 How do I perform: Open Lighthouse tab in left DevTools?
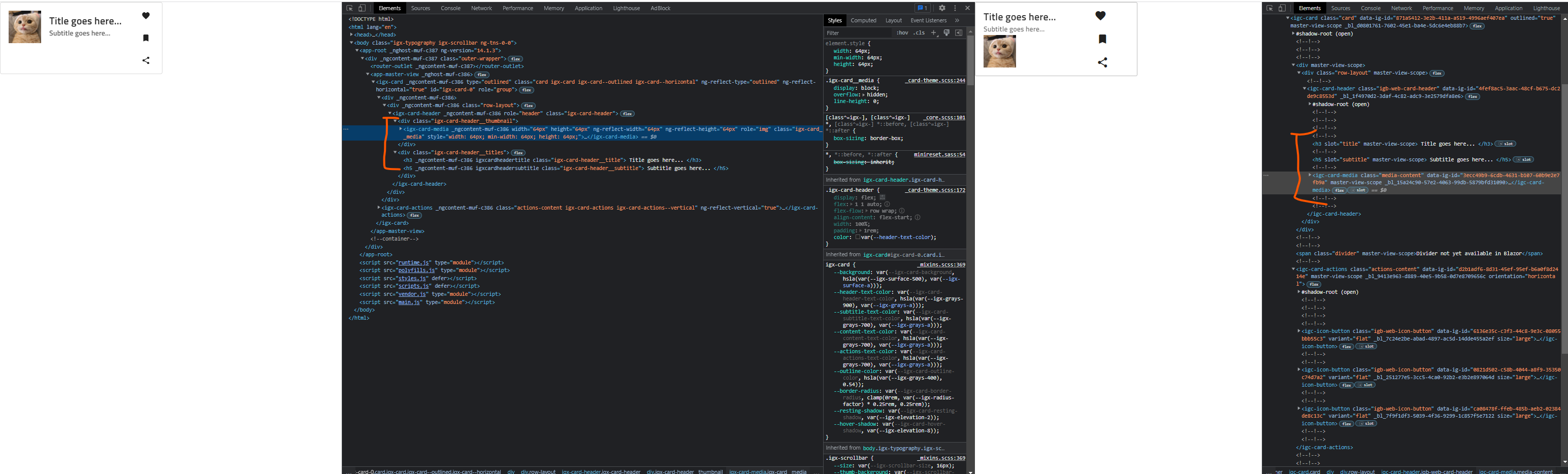(x=627, y=8)
